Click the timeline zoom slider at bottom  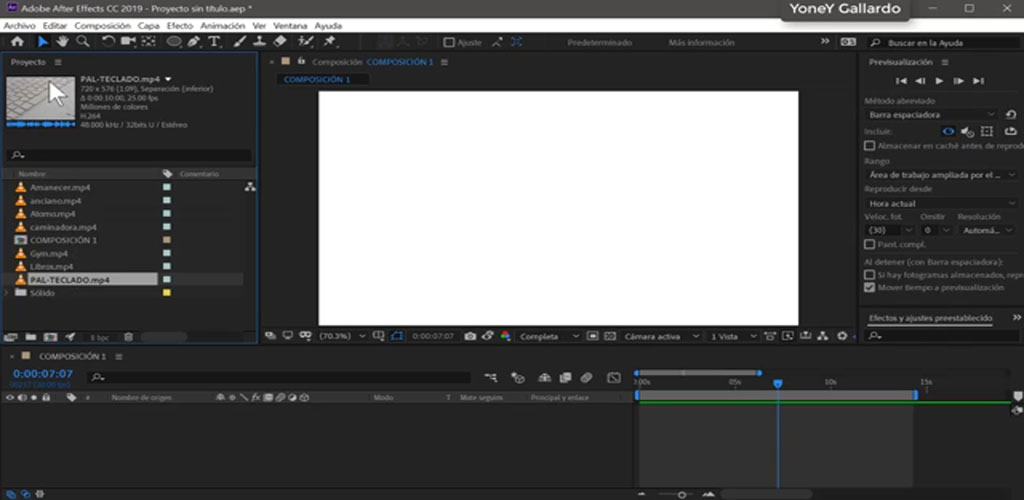[682, 494]
